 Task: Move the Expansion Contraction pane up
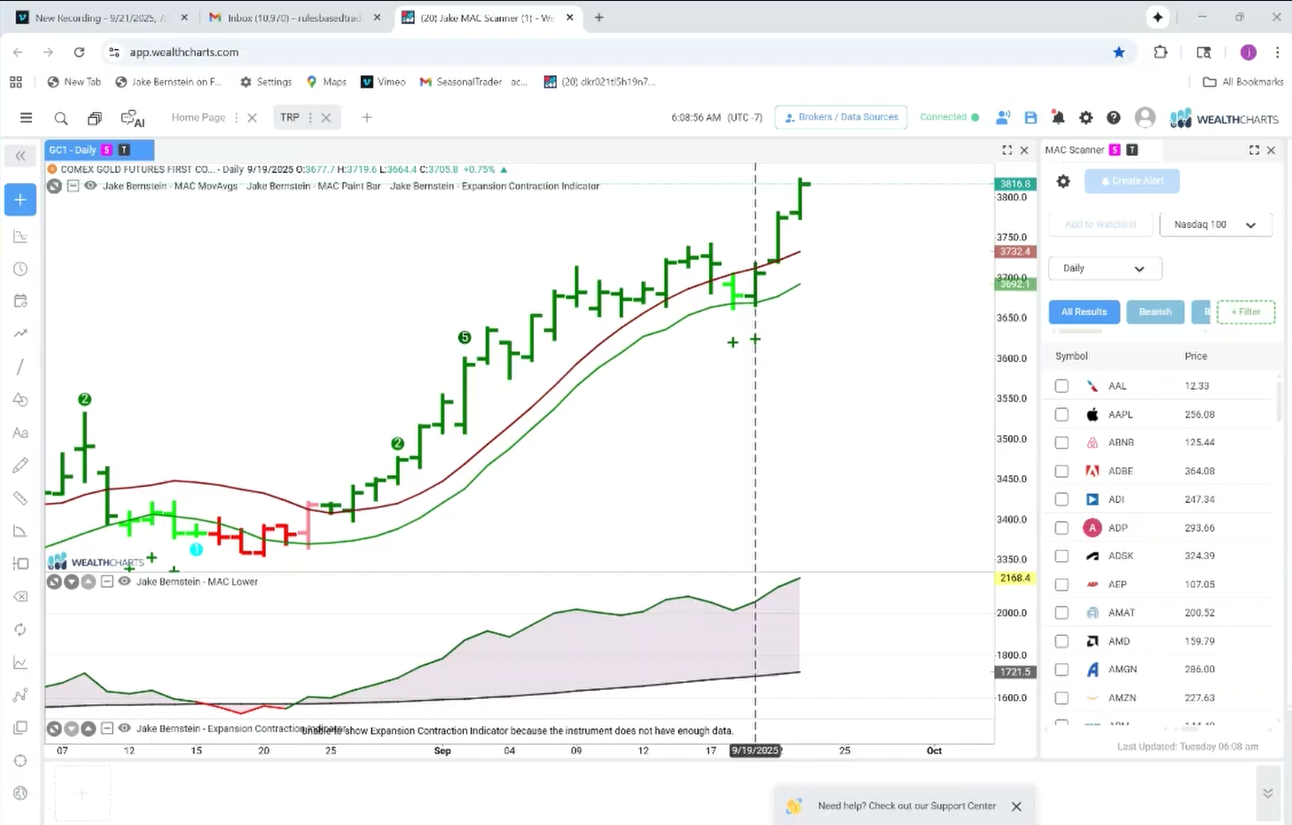[88, 729]
